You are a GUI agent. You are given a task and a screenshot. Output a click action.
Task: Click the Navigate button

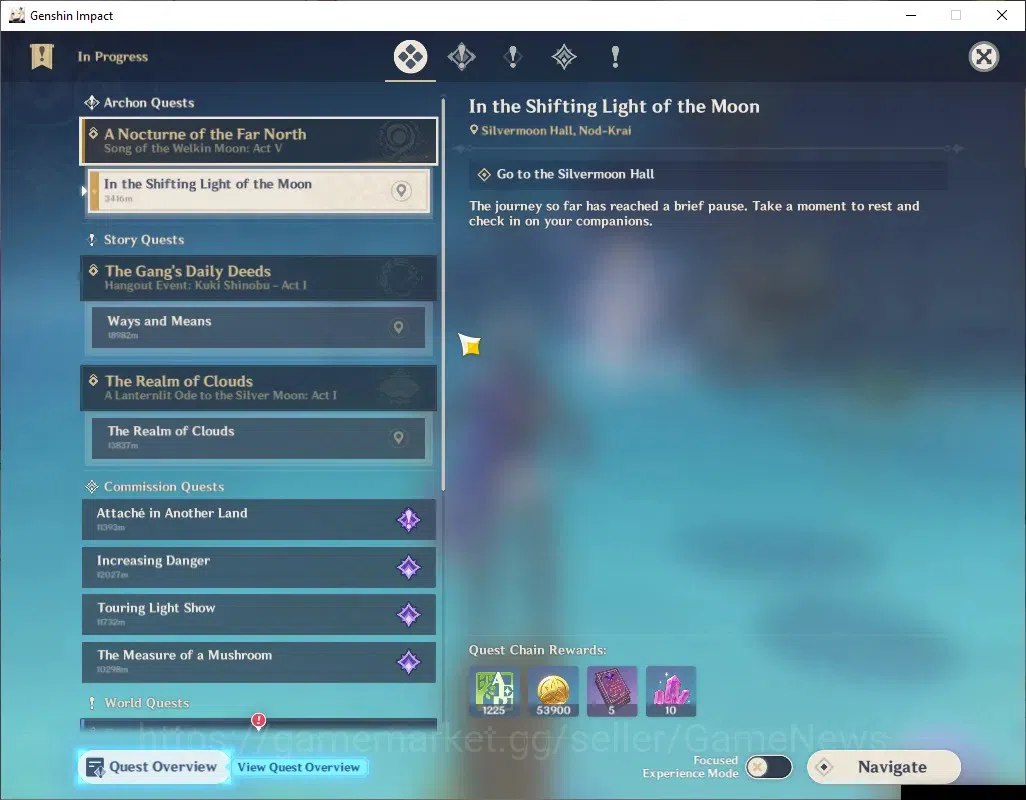[884, 767]
